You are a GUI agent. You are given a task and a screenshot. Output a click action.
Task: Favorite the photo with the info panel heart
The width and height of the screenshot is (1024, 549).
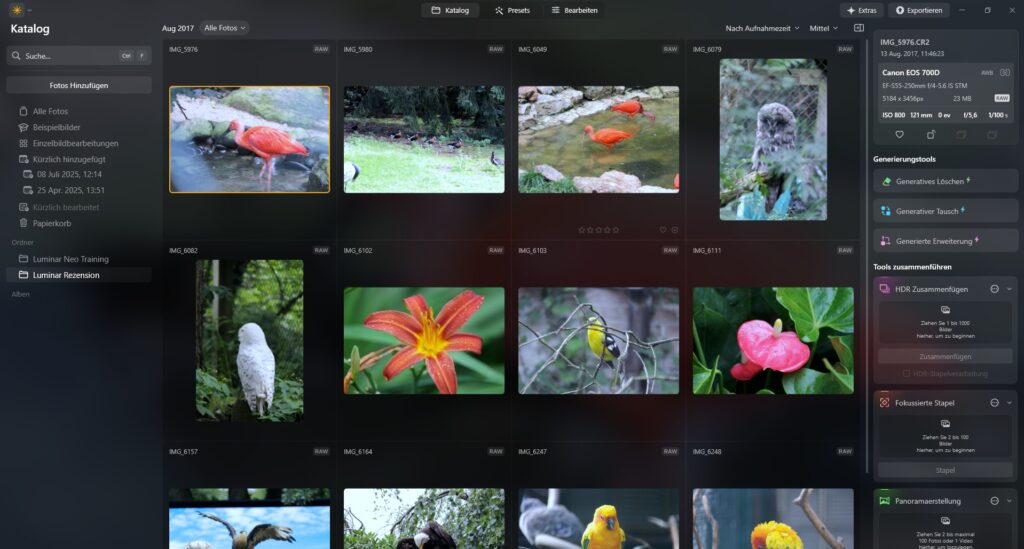pos(899,134)
